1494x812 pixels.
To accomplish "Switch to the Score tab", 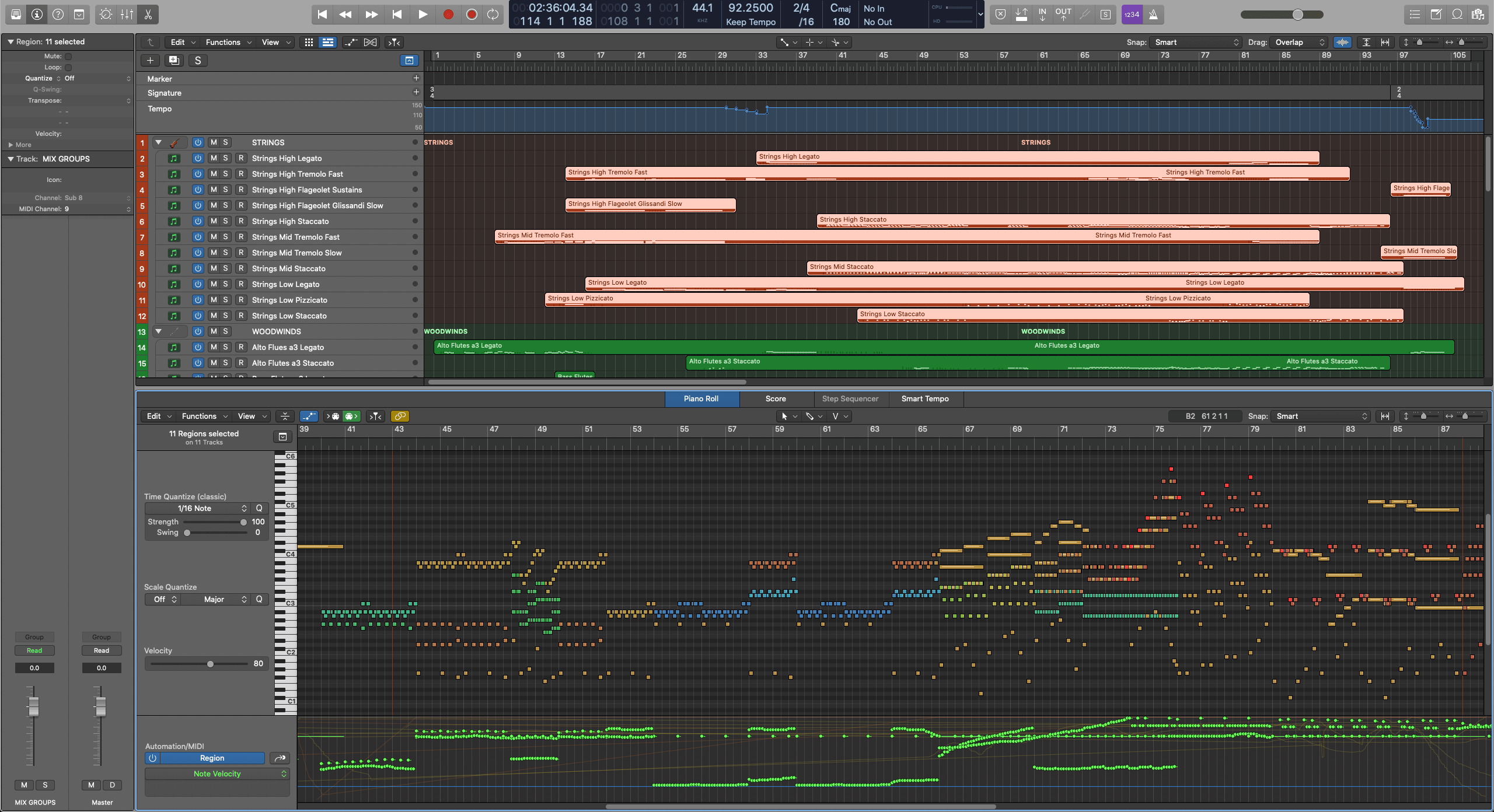I will pyautogui.click(x=776, y=399).
